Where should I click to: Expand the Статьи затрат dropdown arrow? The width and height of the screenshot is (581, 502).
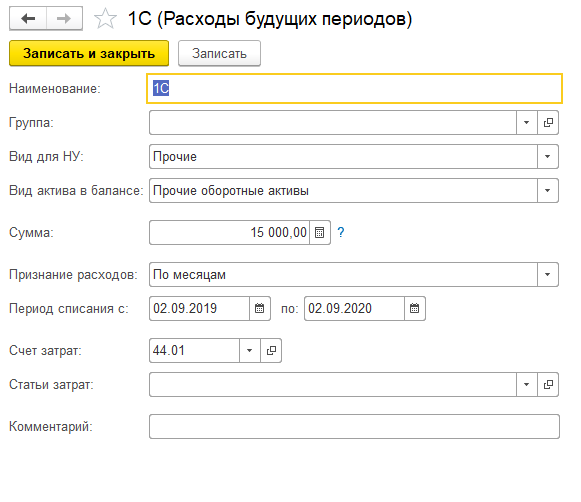(x=527, y=385)
